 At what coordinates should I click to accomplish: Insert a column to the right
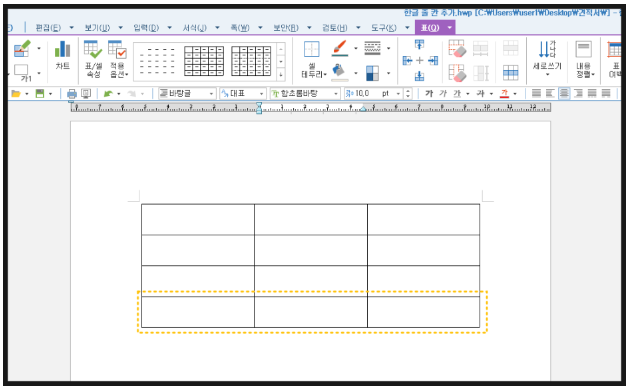click(433, 60)
